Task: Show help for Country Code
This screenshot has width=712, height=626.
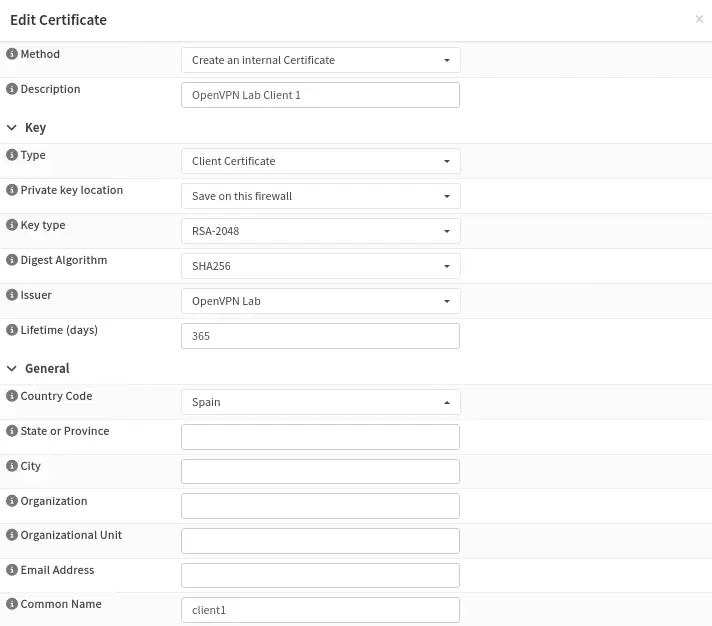Action: click(x=12, y=396)
